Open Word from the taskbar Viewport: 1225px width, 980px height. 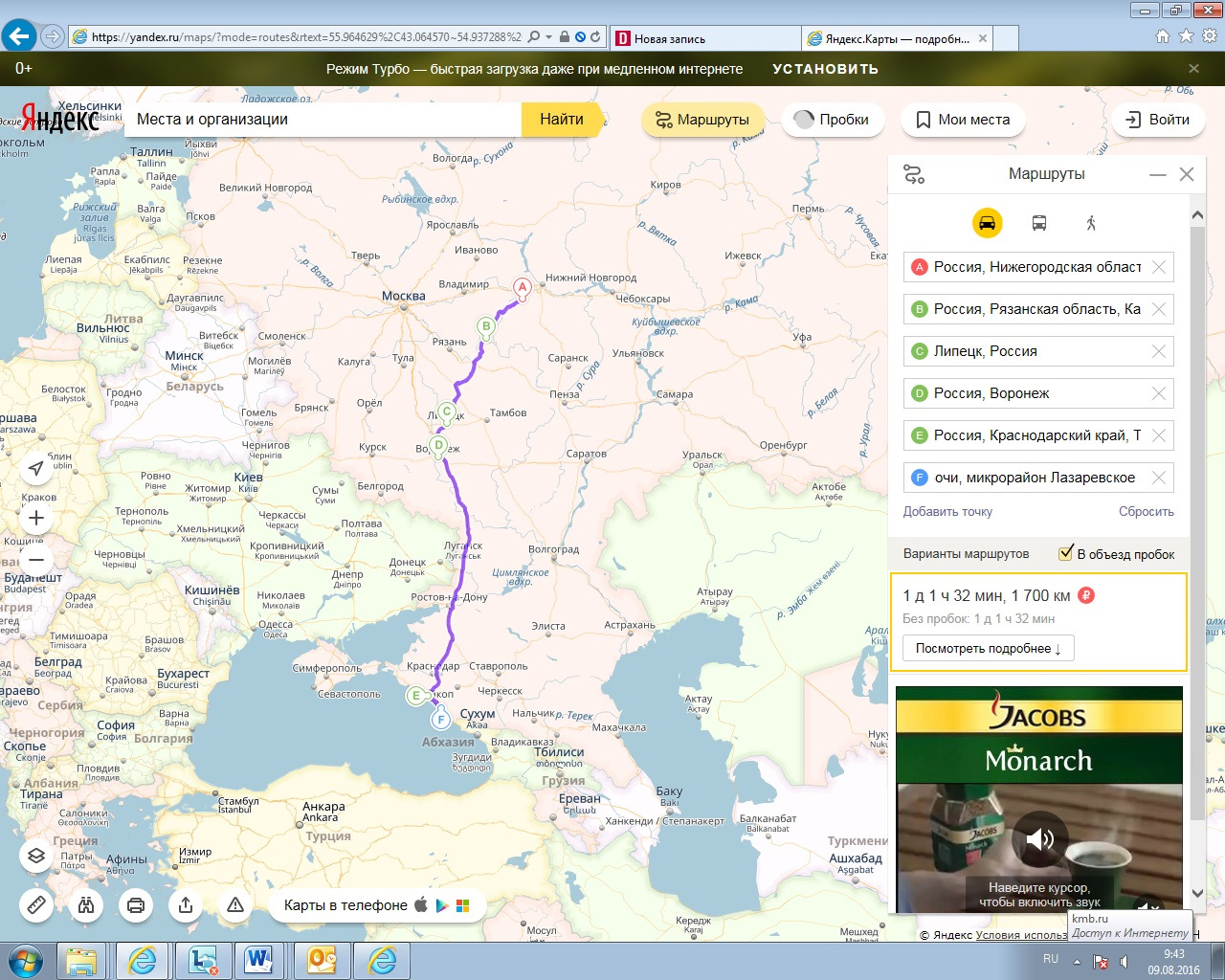[260, 960]
